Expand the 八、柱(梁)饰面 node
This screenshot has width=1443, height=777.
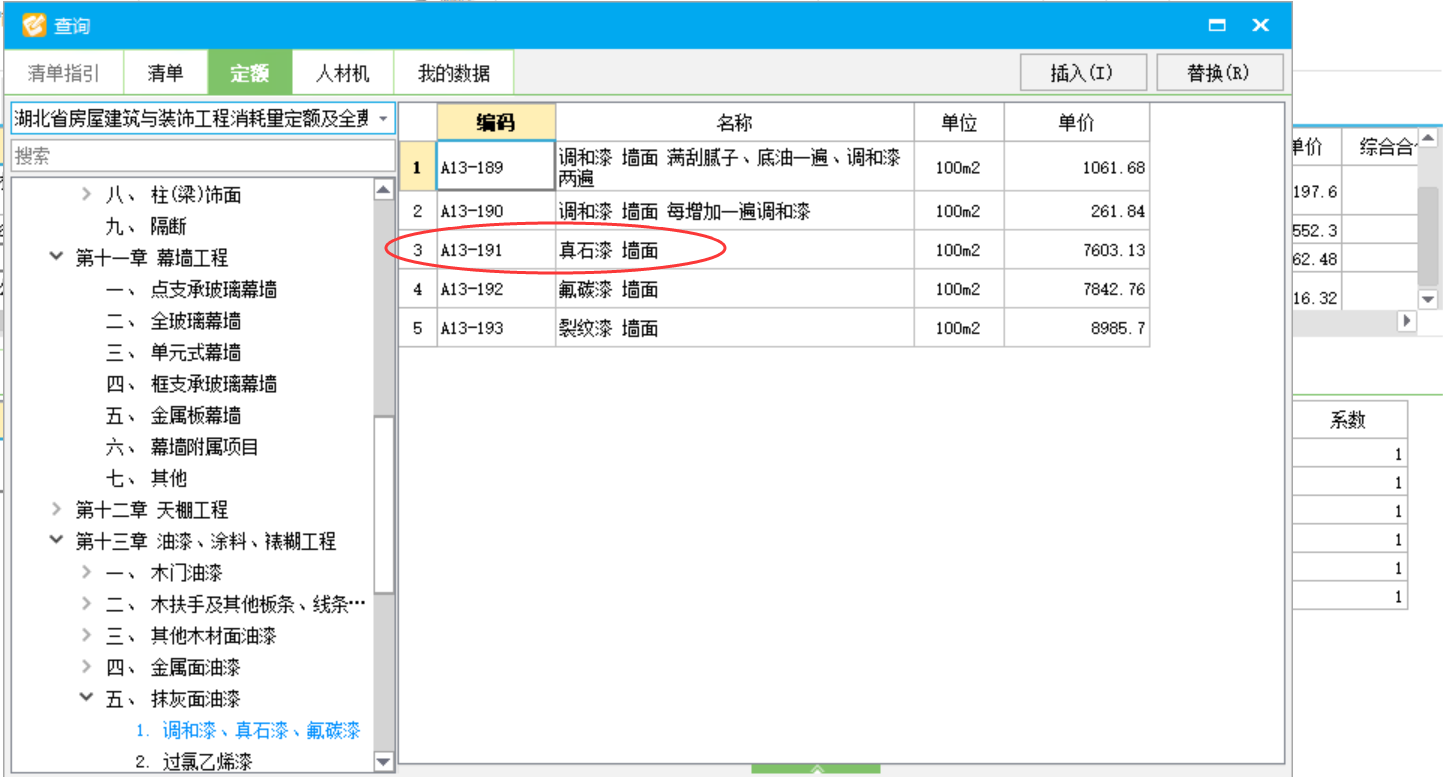click(87, 195)
